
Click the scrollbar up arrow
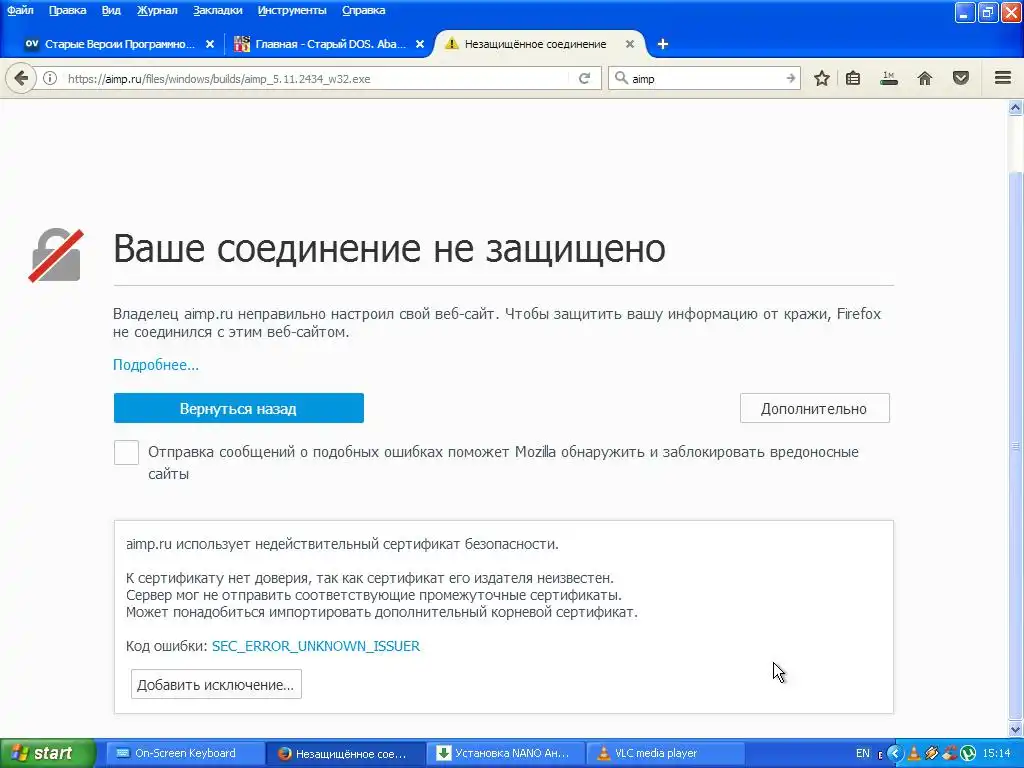pyautogui.click(x=1016, y=108)
